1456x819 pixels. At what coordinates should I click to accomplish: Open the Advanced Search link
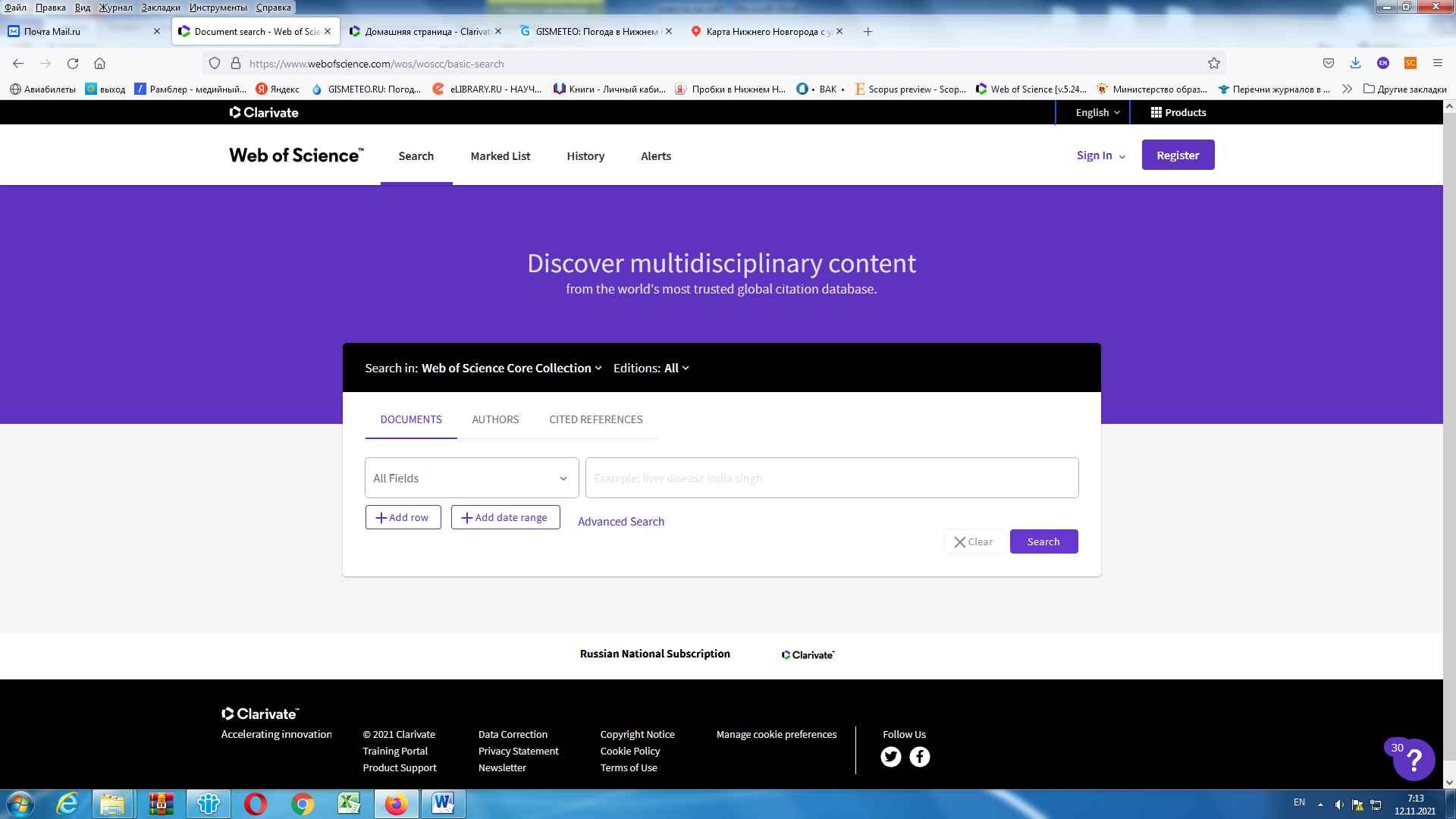click(x=621, y=521)
